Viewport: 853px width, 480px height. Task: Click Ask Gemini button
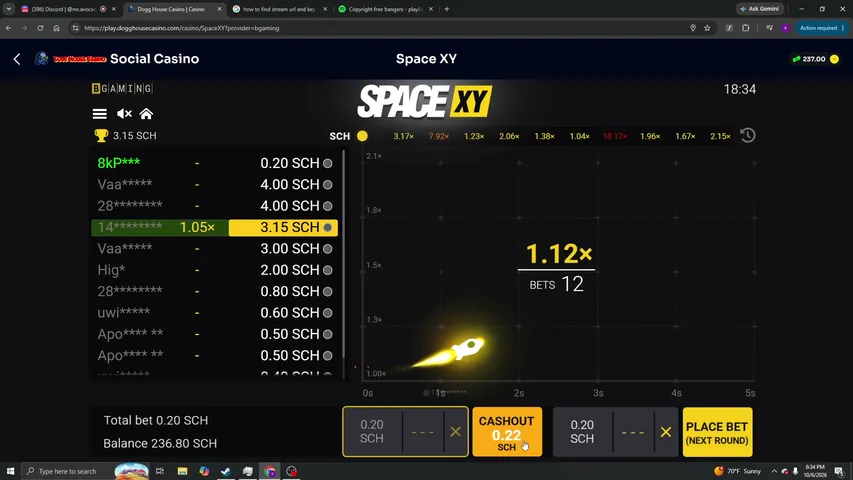(759, 9)
